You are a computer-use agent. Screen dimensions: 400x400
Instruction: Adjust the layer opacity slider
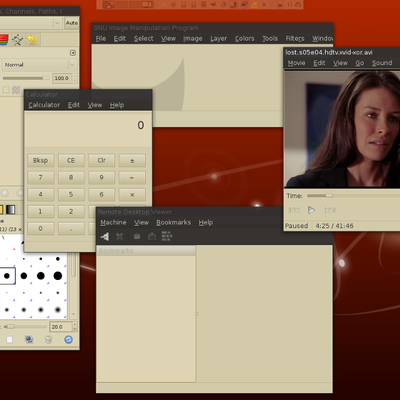coord(26,78)
